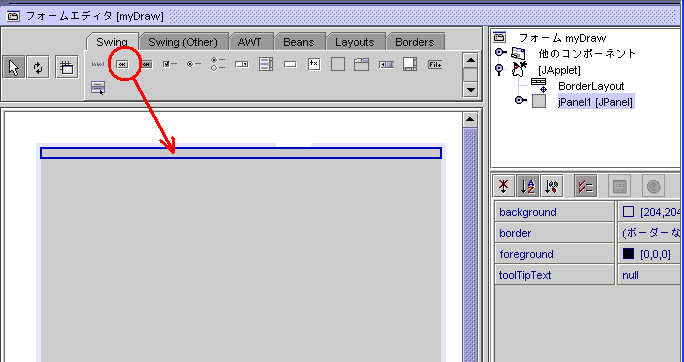Click the unsorted properties button

tap(503, 187)
